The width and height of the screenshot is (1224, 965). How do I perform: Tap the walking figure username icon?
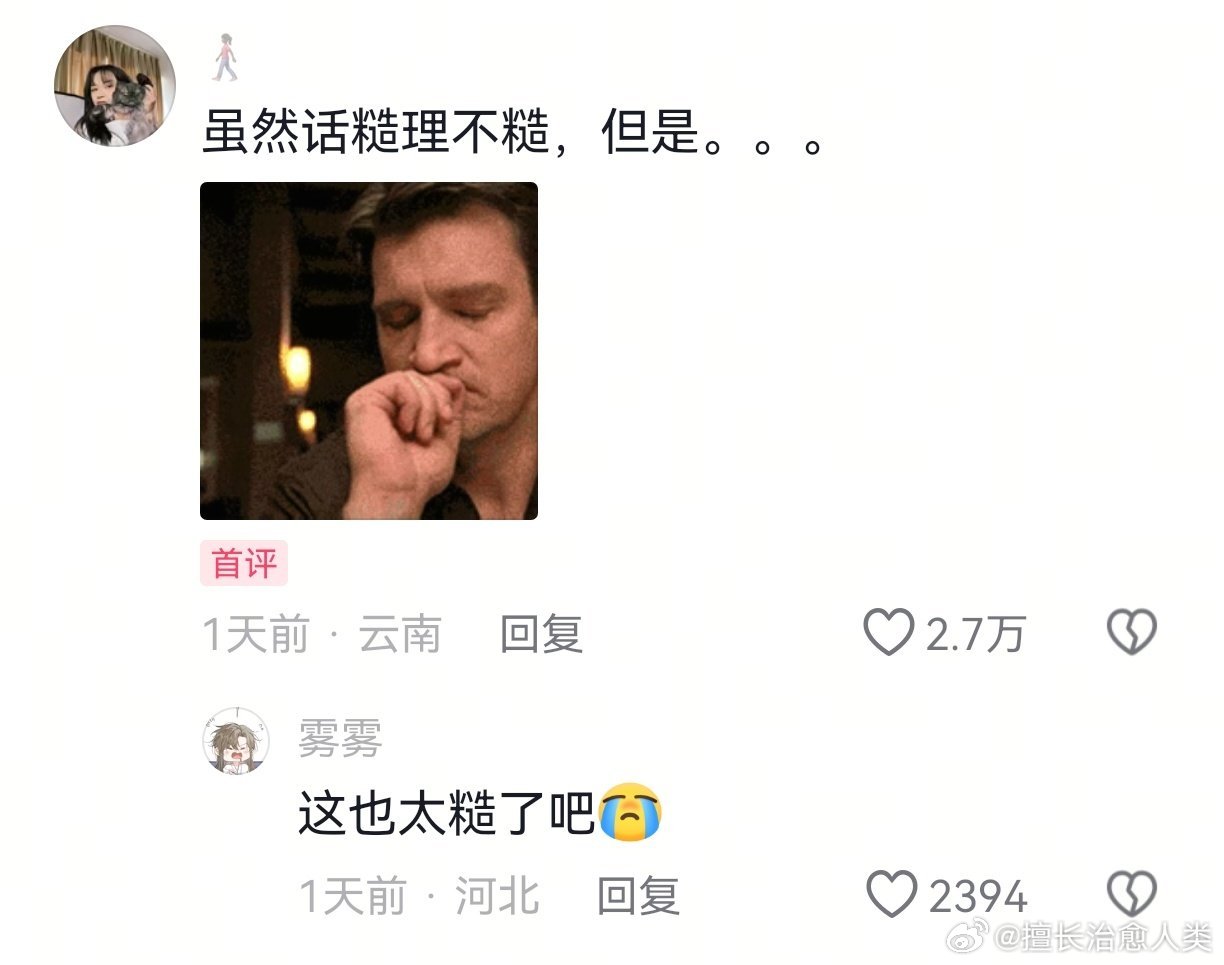click(x=226, y=57)
